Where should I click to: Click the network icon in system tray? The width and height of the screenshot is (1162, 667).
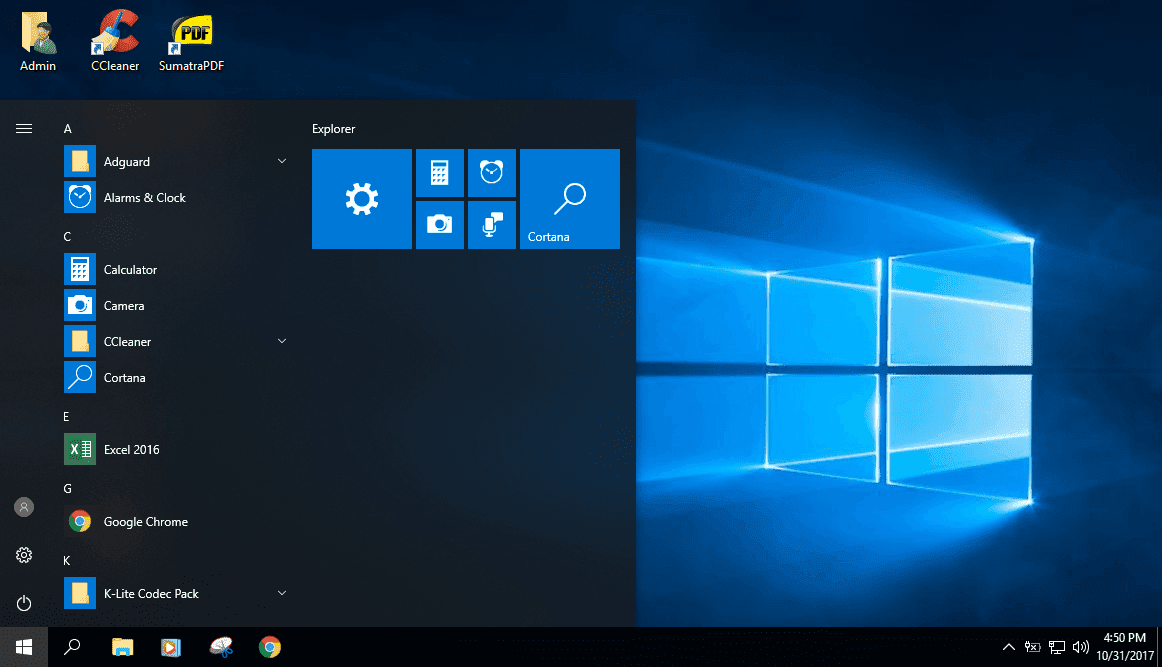[x=1056, y=646]
